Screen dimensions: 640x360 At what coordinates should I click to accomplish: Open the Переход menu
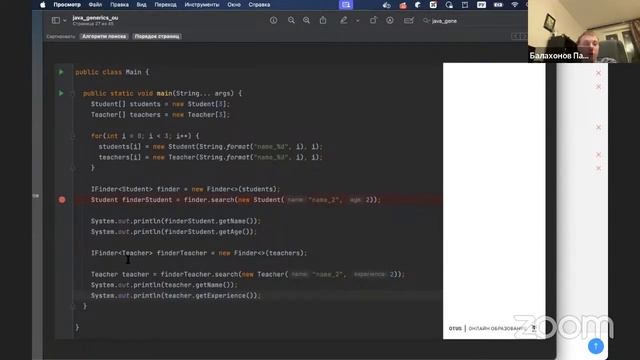pyautogui.click(x=165, y=5)
